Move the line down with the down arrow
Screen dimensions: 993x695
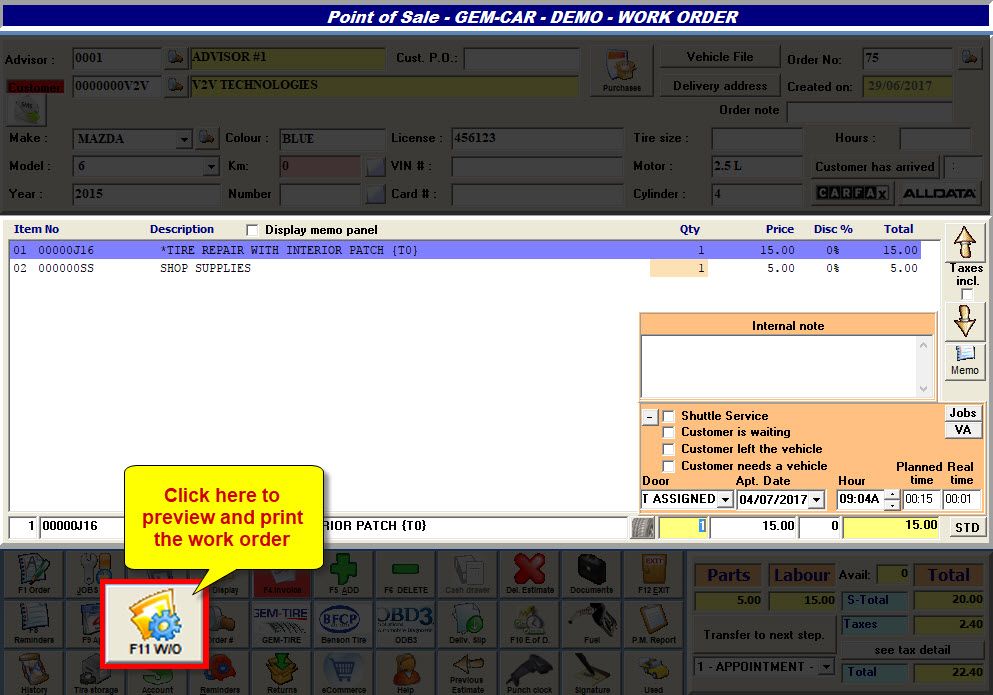[965, 320]
